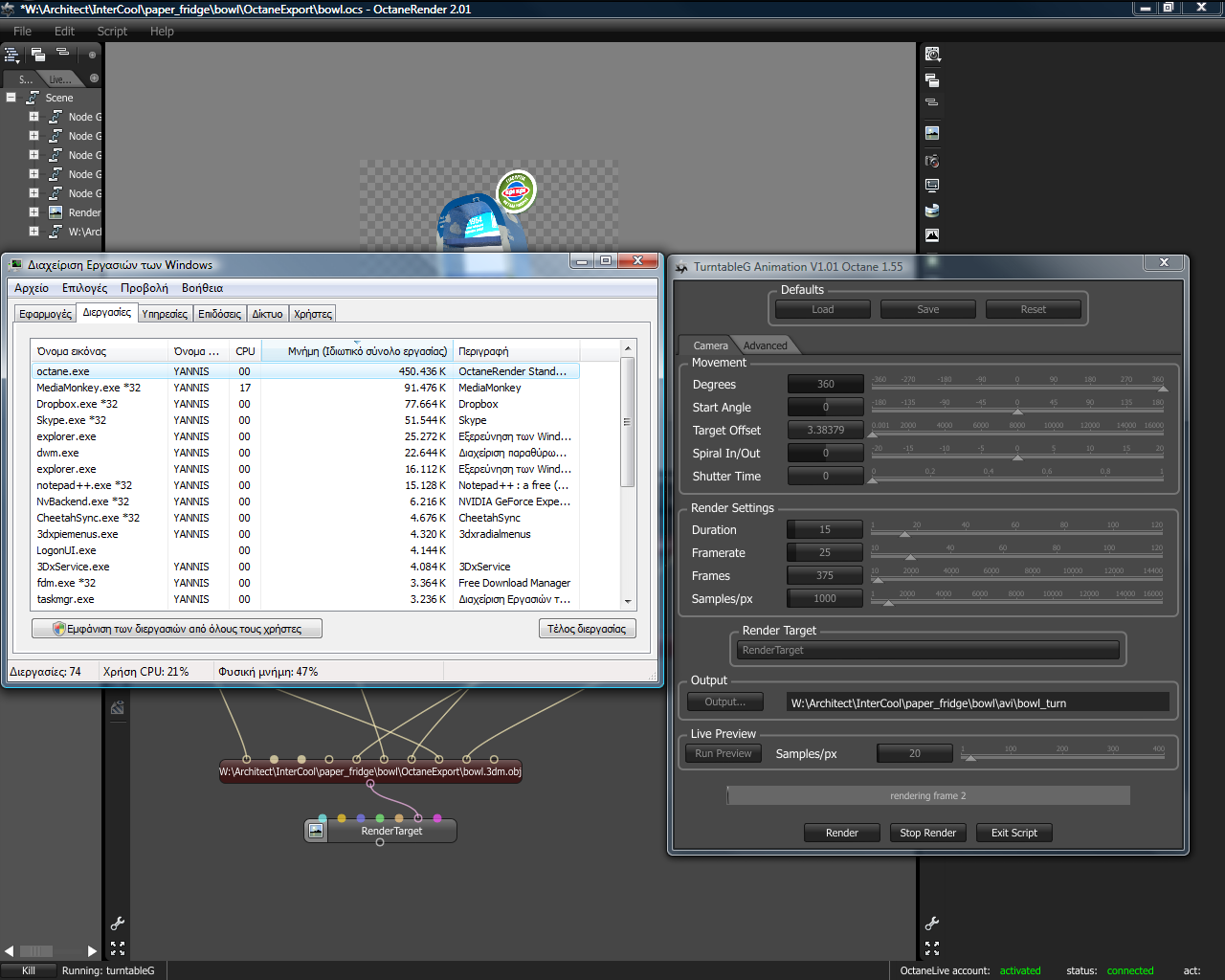The image size is (1225, 980).
Task: Open the File menu in OctaneRender
Action: point(22,31)
